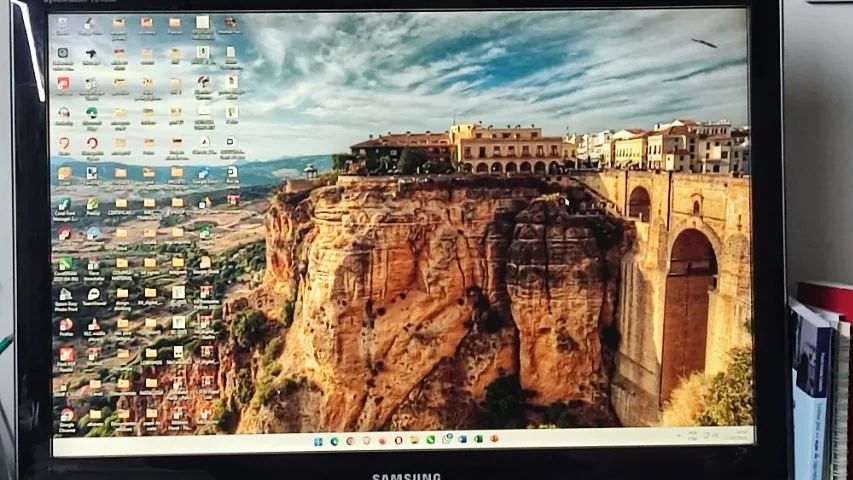This screenshot has width=853, height=480.
Task: Open the Recycle Bin desktop icon
Action: [61, 27]
